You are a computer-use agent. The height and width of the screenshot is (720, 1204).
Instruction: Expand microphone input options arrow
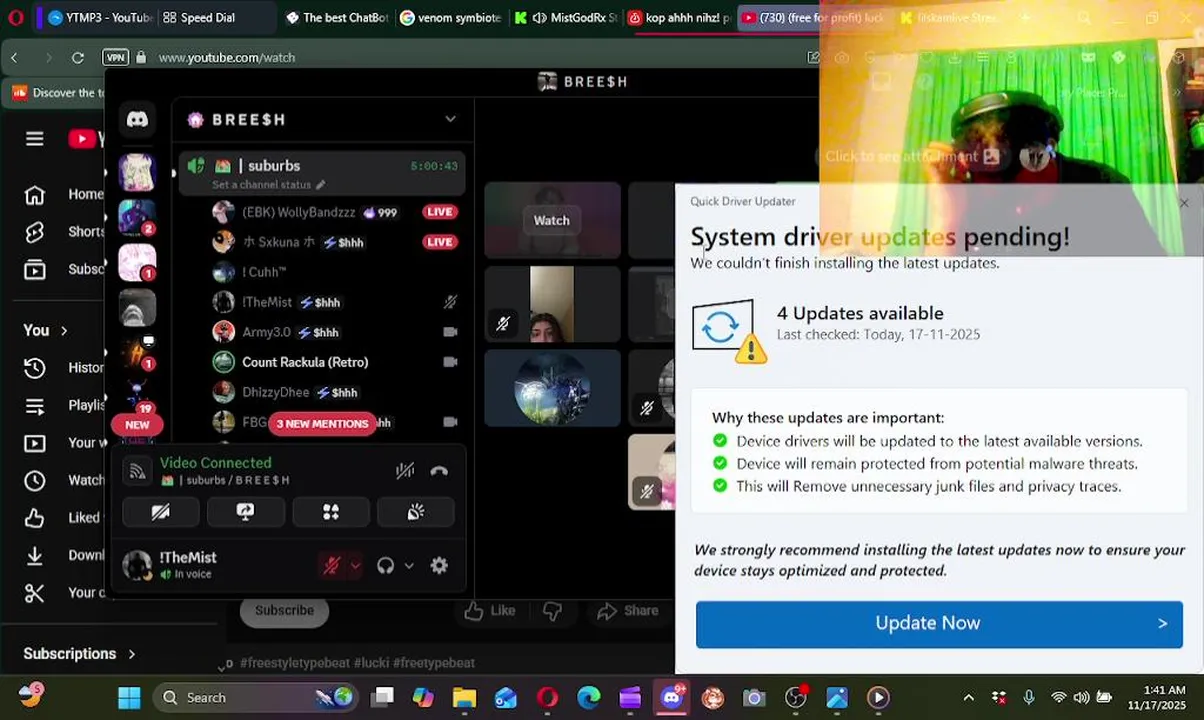(354, 566)
